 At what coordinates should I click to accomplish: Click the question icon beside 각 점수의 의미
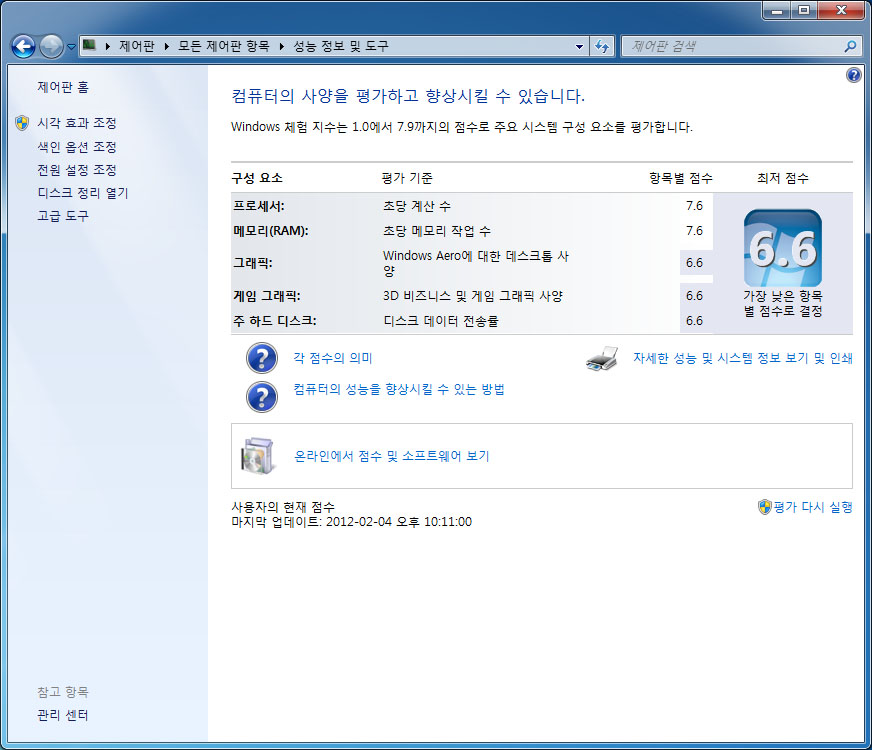(x=261, y=358)
